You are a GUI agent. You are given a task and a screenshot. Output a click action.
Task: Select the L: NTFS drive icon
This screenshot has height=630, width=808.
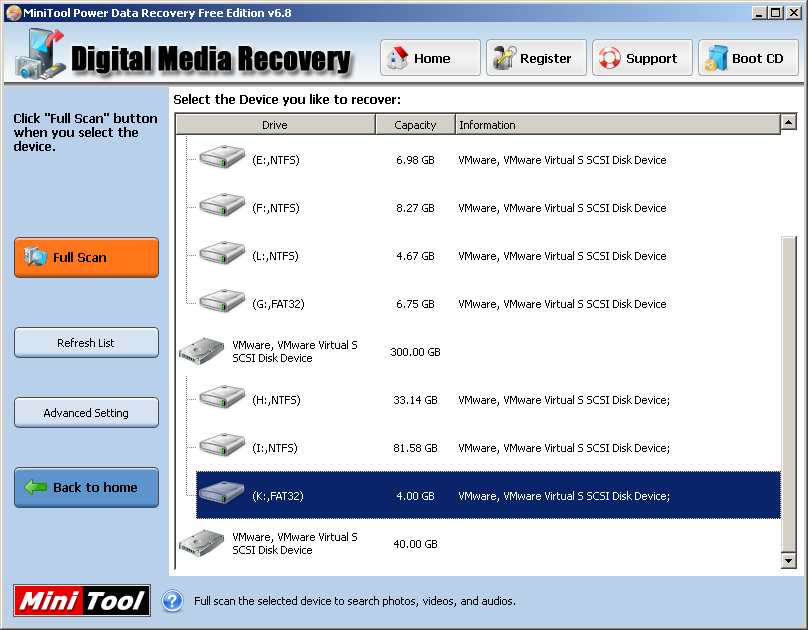(x=222, y=252)
